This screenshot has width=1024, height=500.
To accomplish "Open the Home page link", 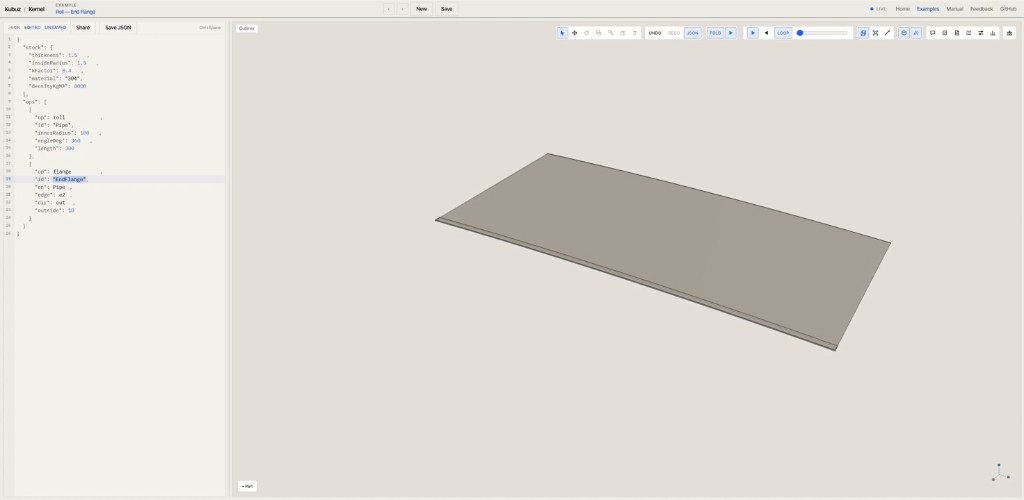I will tap(903, 9).
